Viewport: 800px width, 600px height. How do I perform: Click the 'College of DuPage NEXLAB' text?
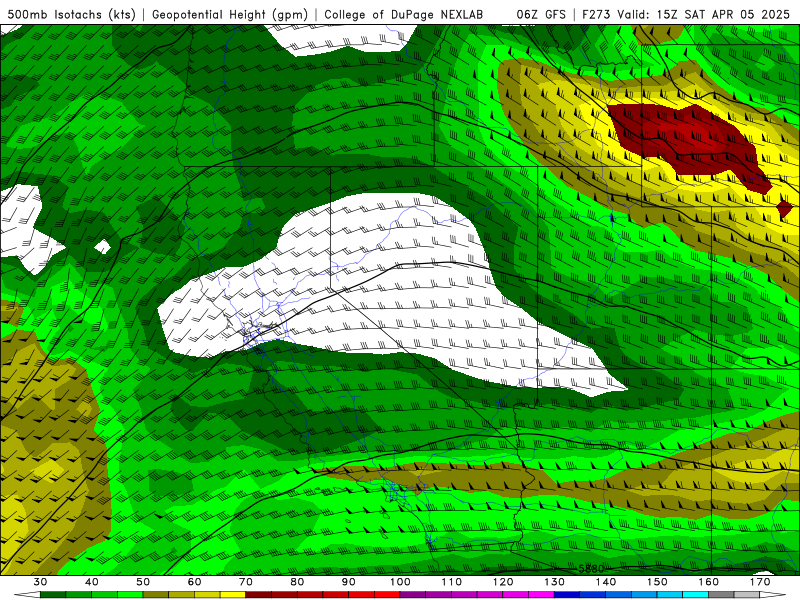[x=403, y=15]
